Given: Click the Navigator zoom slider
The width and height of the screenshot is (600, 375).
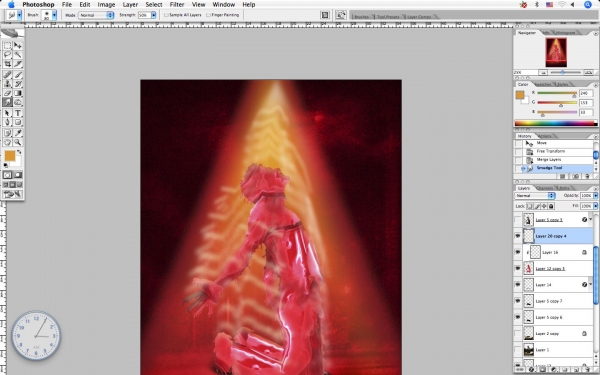Looking at the screenshot, I should coord(565,72).
